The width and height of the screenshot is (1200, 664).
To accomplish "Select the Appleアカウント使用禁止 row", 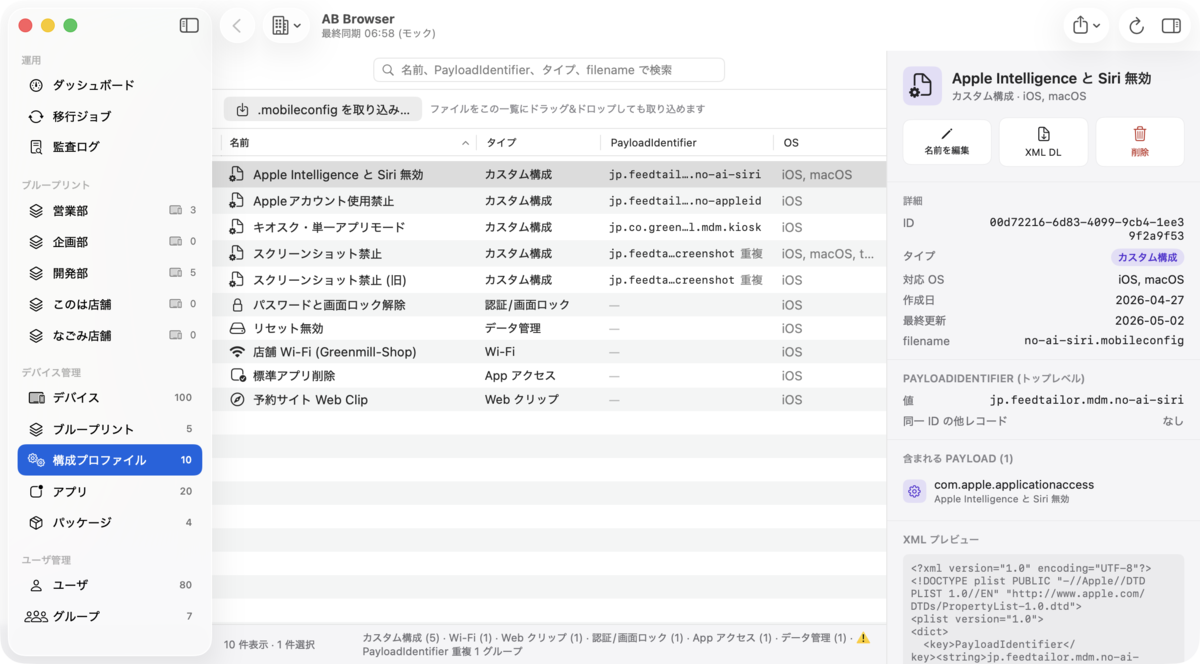I will point(549,201).
